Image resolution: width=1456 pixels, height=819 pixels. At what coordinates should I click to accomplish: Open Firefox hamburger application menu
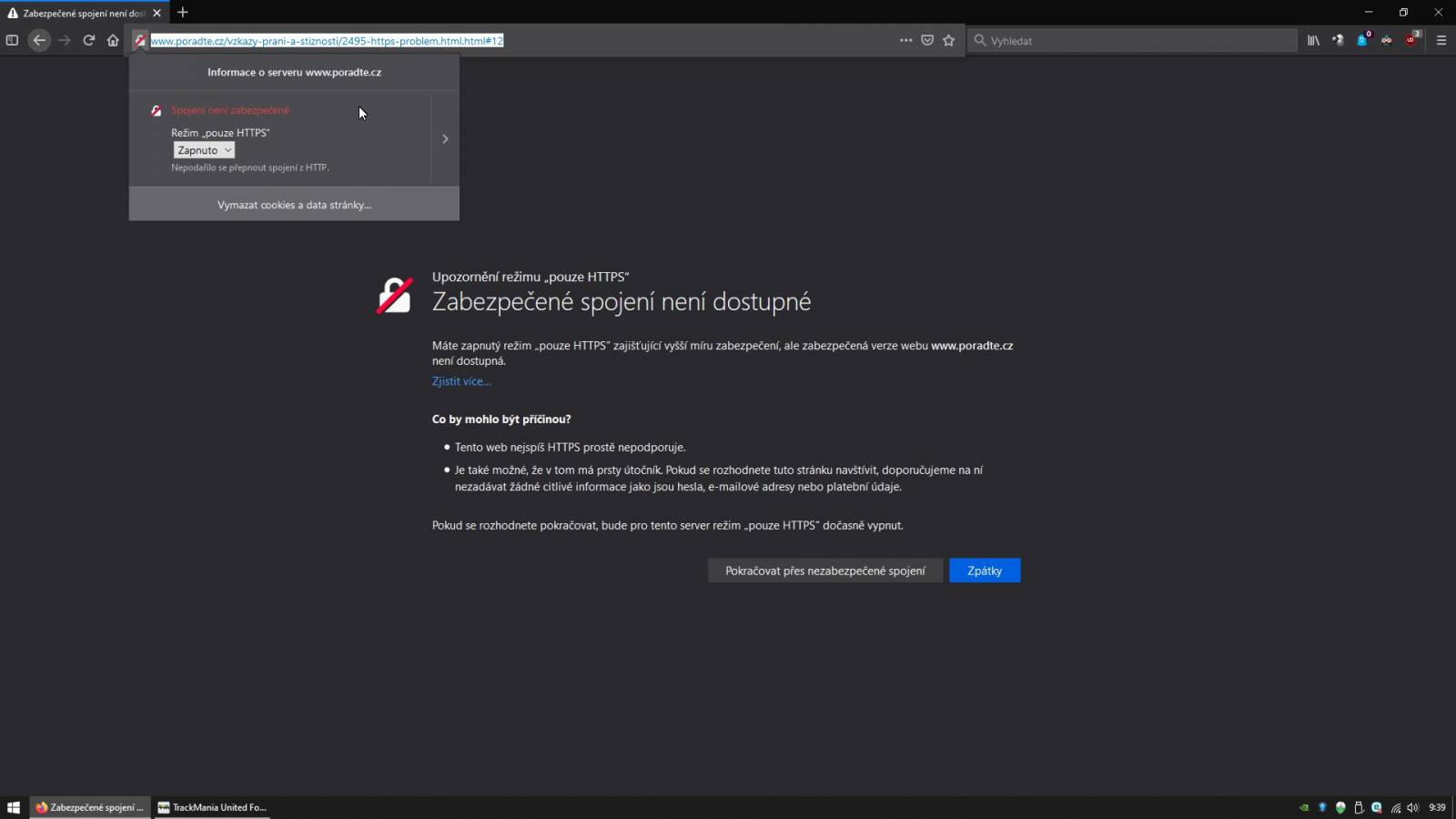[1441, 40]
